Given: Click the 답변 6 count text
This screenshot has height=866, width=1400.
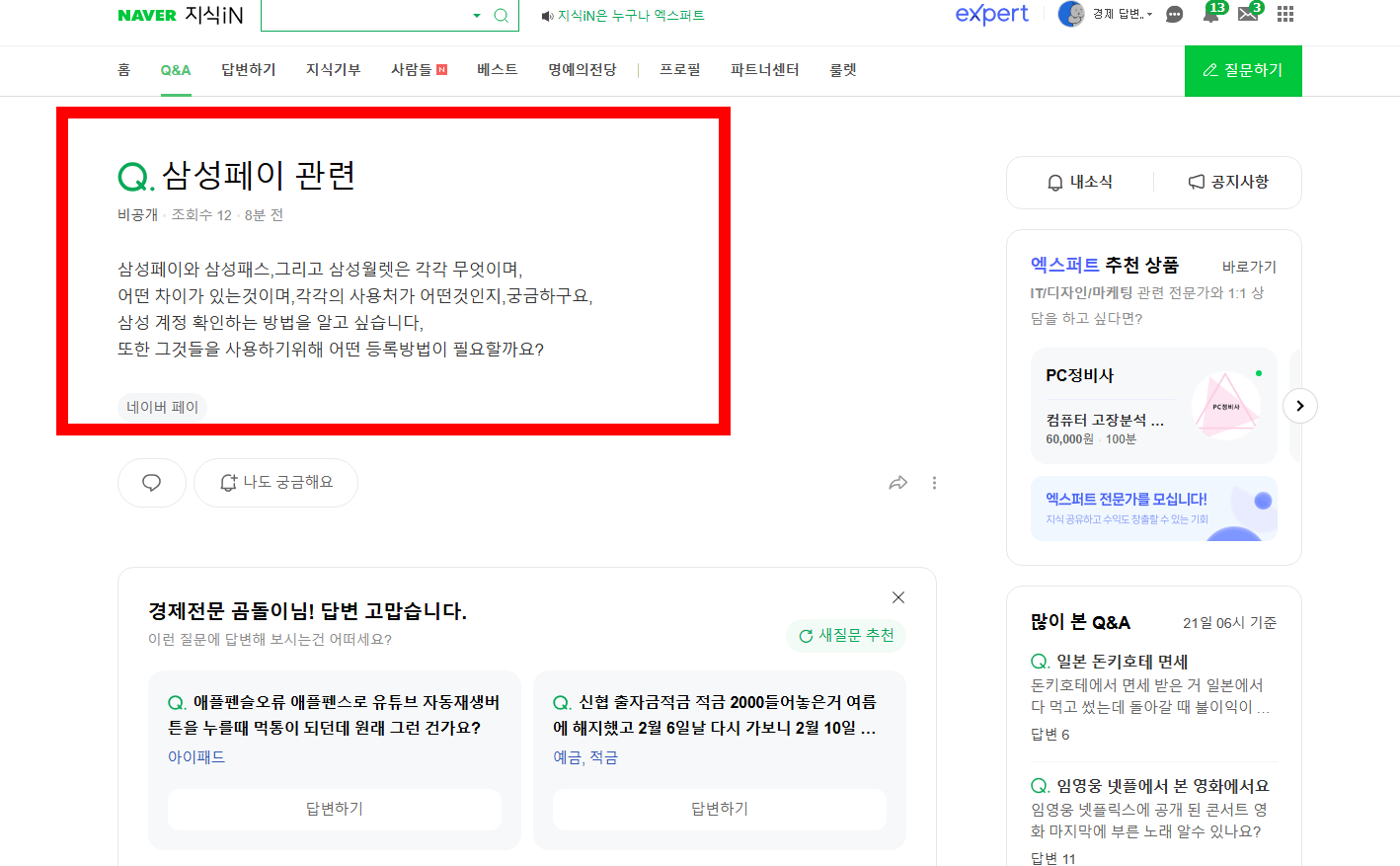Looking at the screenshot, I should click(x=1050, y=735).
